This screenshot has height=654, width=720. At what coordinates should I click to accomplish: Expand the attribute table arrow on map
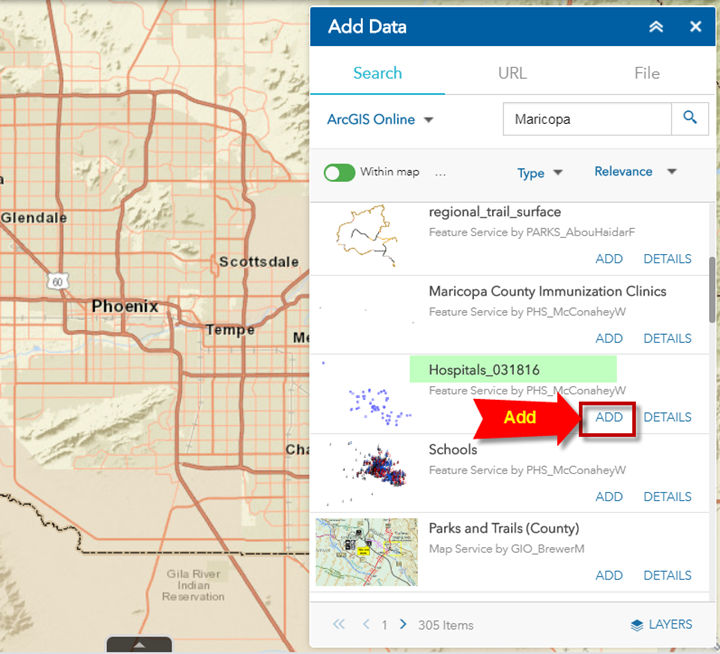[x=140, y=645]
